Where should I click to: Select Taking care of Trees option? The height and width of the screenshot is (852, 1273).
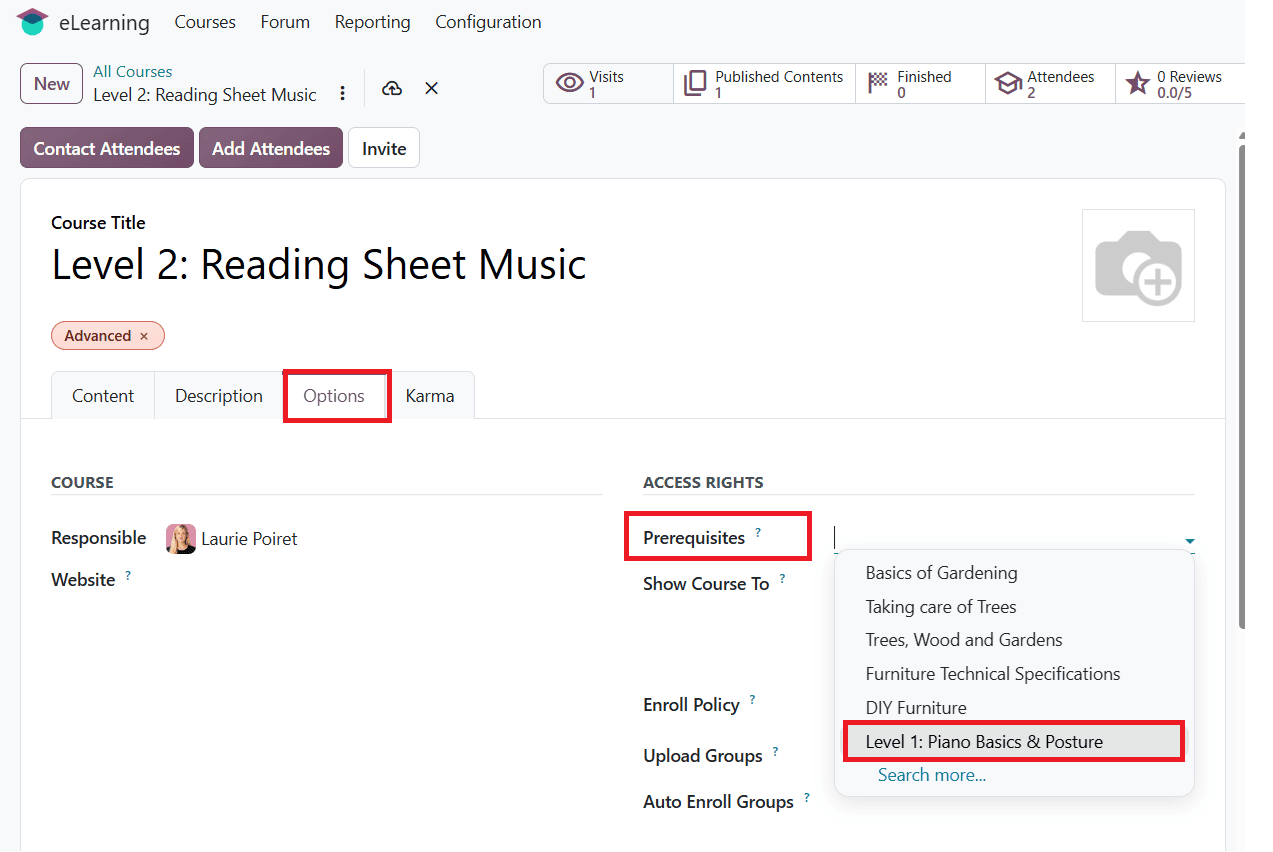(1014, 607)
